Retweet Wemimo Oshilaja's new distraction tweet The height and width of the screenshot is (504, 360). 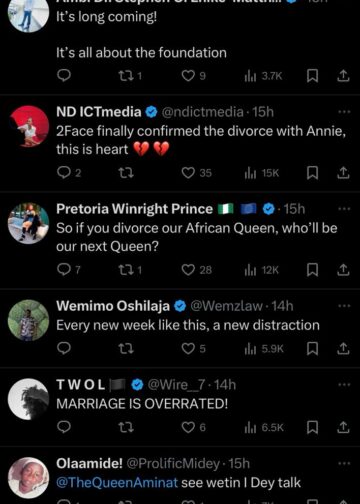[126, 349]
